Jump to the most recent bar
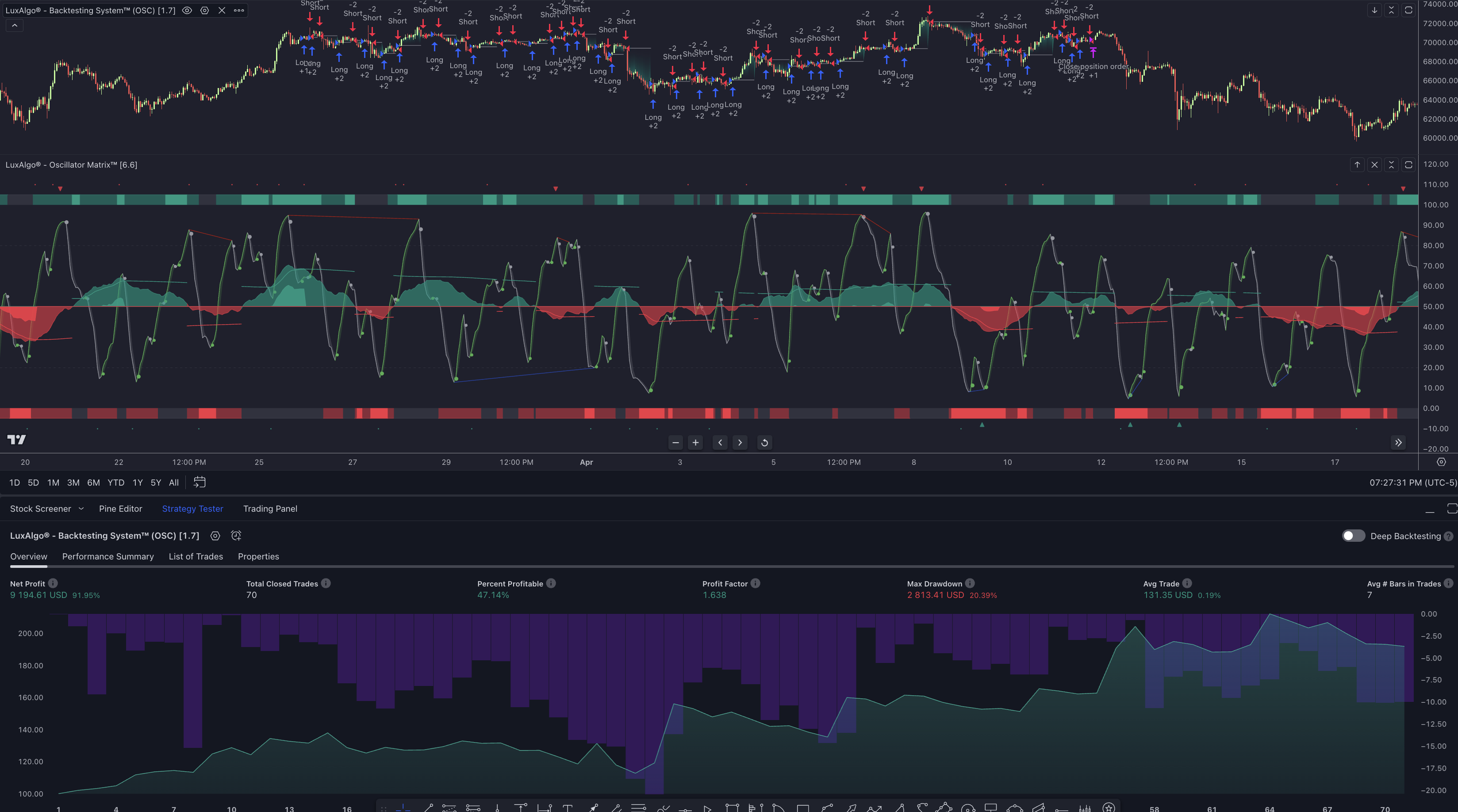Image resolution: width=1458 pixels, height=812 pixels. click(x=1398, y=443)
